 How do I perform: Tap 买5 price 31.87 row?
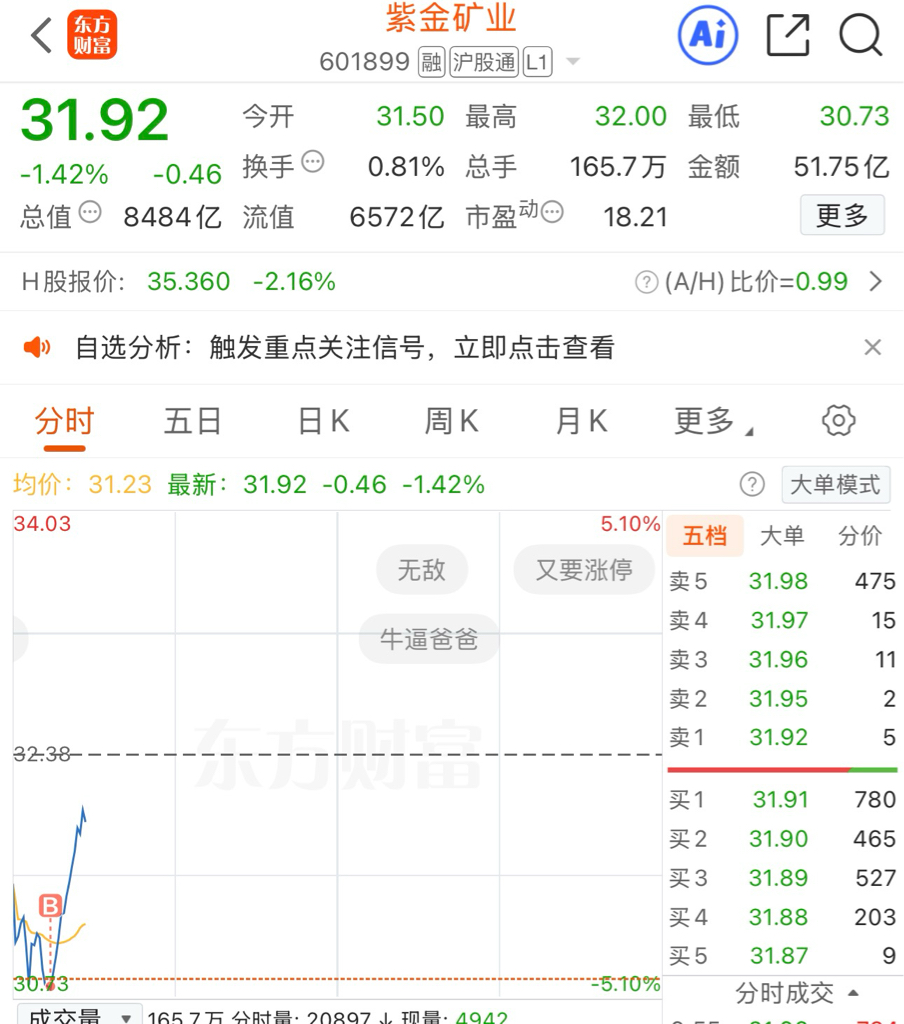coord(782,956)
